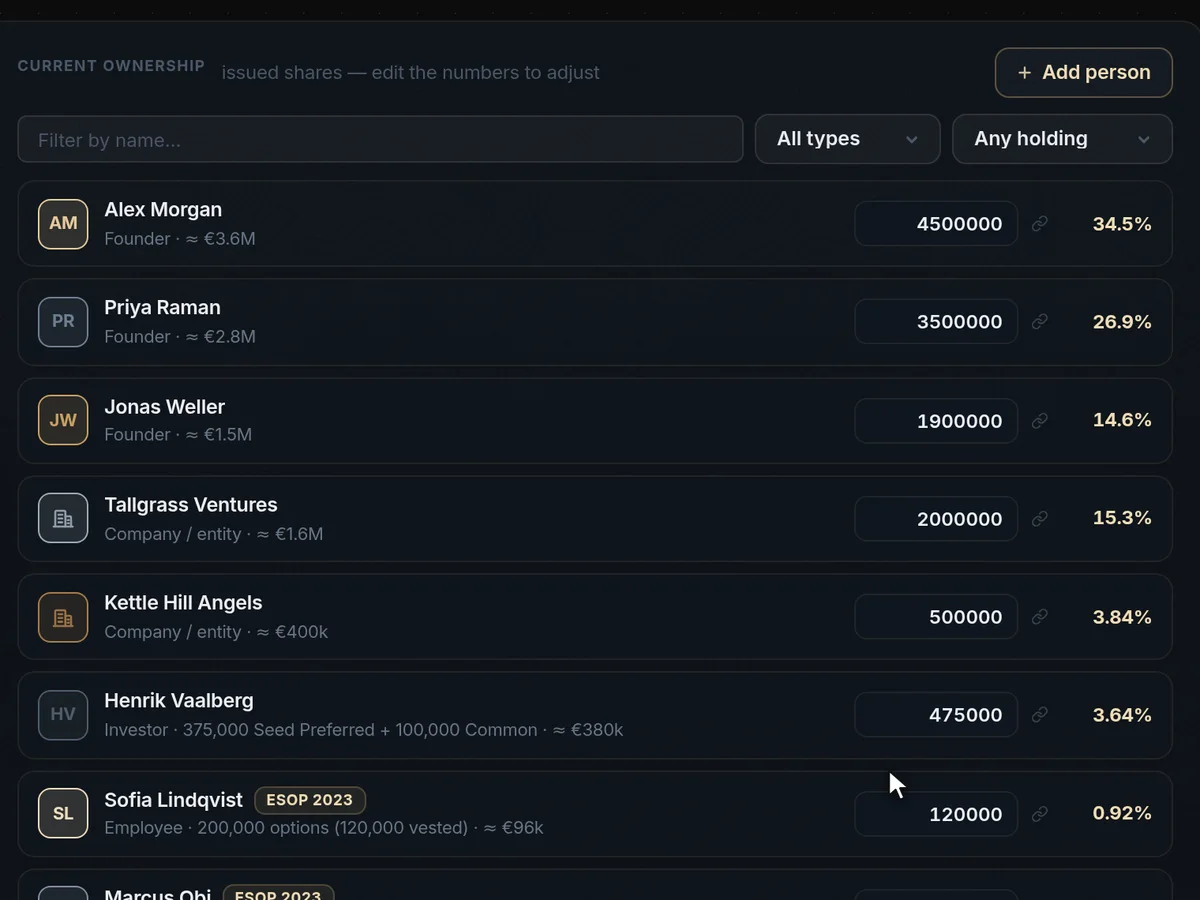Click the Marcus Obi row

point(595,884)
